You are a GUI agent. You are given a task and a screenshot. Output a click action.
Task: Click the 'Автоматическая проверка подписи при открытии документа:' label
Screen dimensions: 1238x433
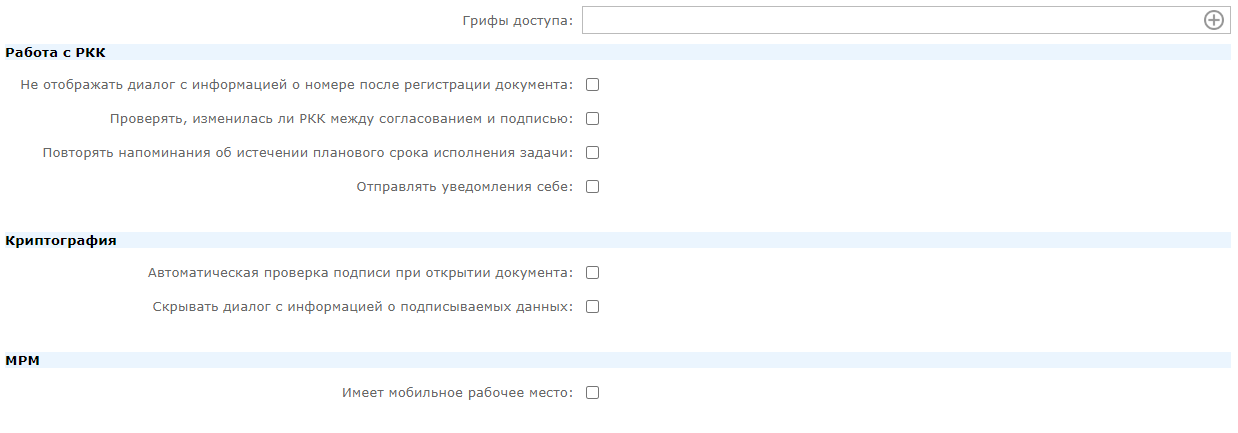361,273
